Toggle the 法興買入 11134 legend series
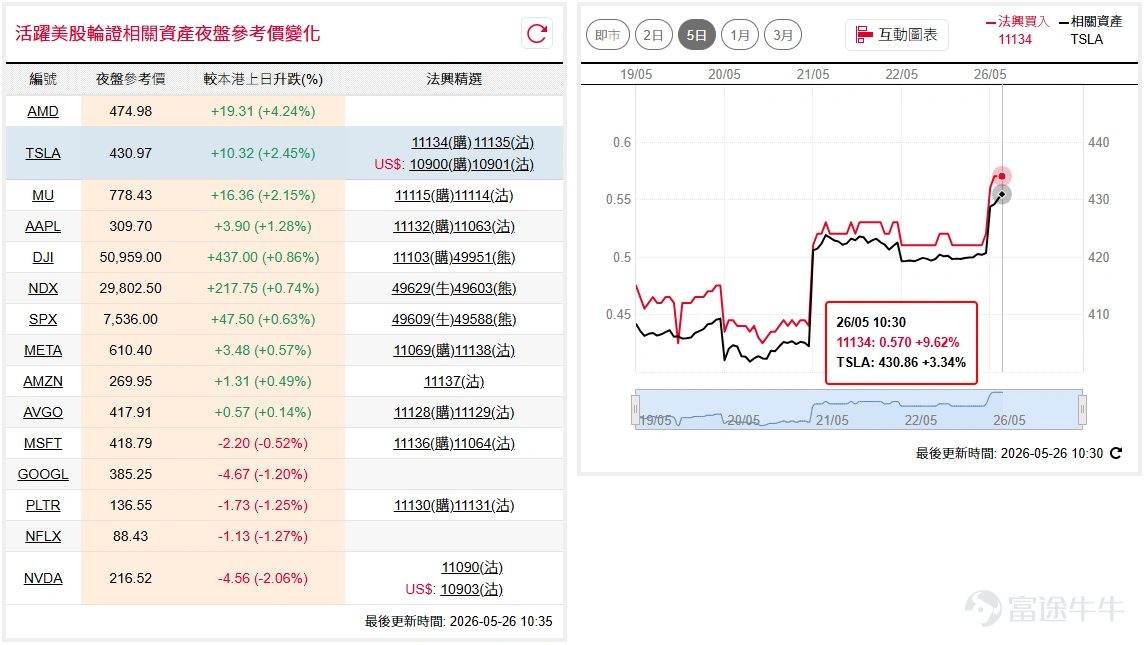This screenshot has height=645, width=1145. pos(1016,30)
